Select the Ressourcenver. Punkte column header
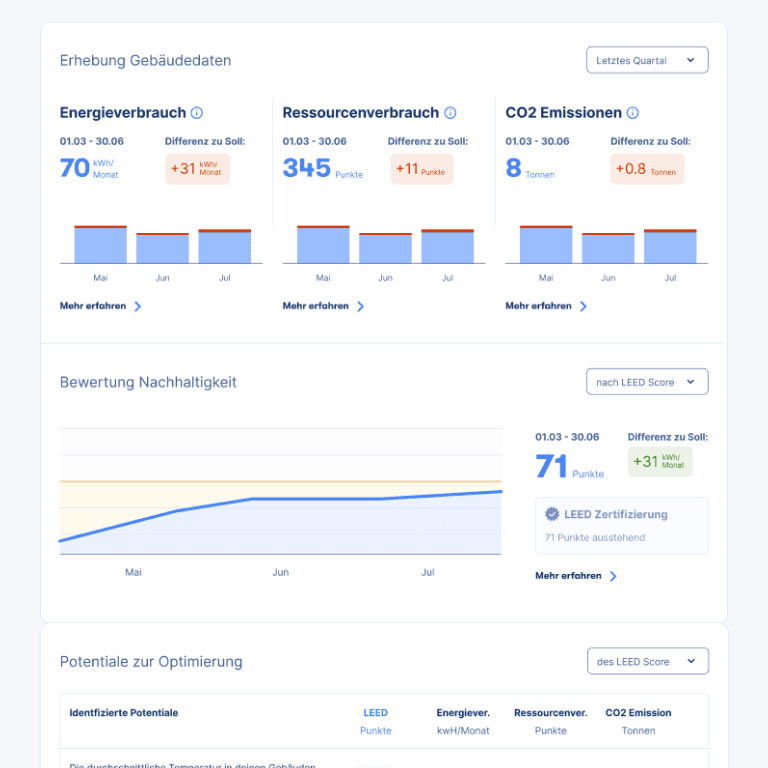The image size is (768, 768). (551, 721)
